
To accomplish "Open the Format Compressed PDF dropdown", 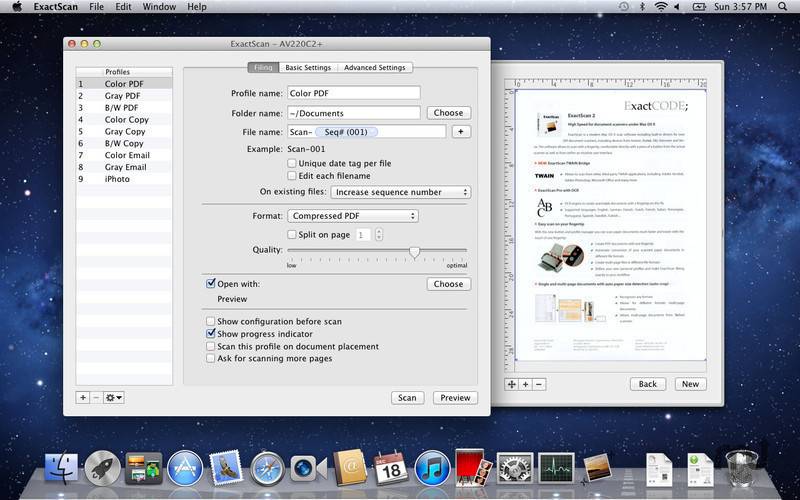I will coord(353,216).
